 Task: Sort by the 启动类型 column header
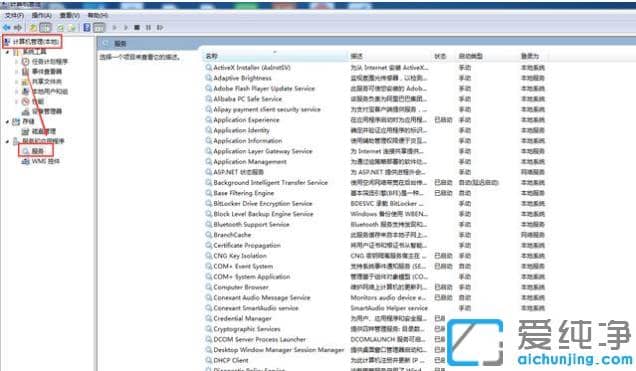click(487, 56)
